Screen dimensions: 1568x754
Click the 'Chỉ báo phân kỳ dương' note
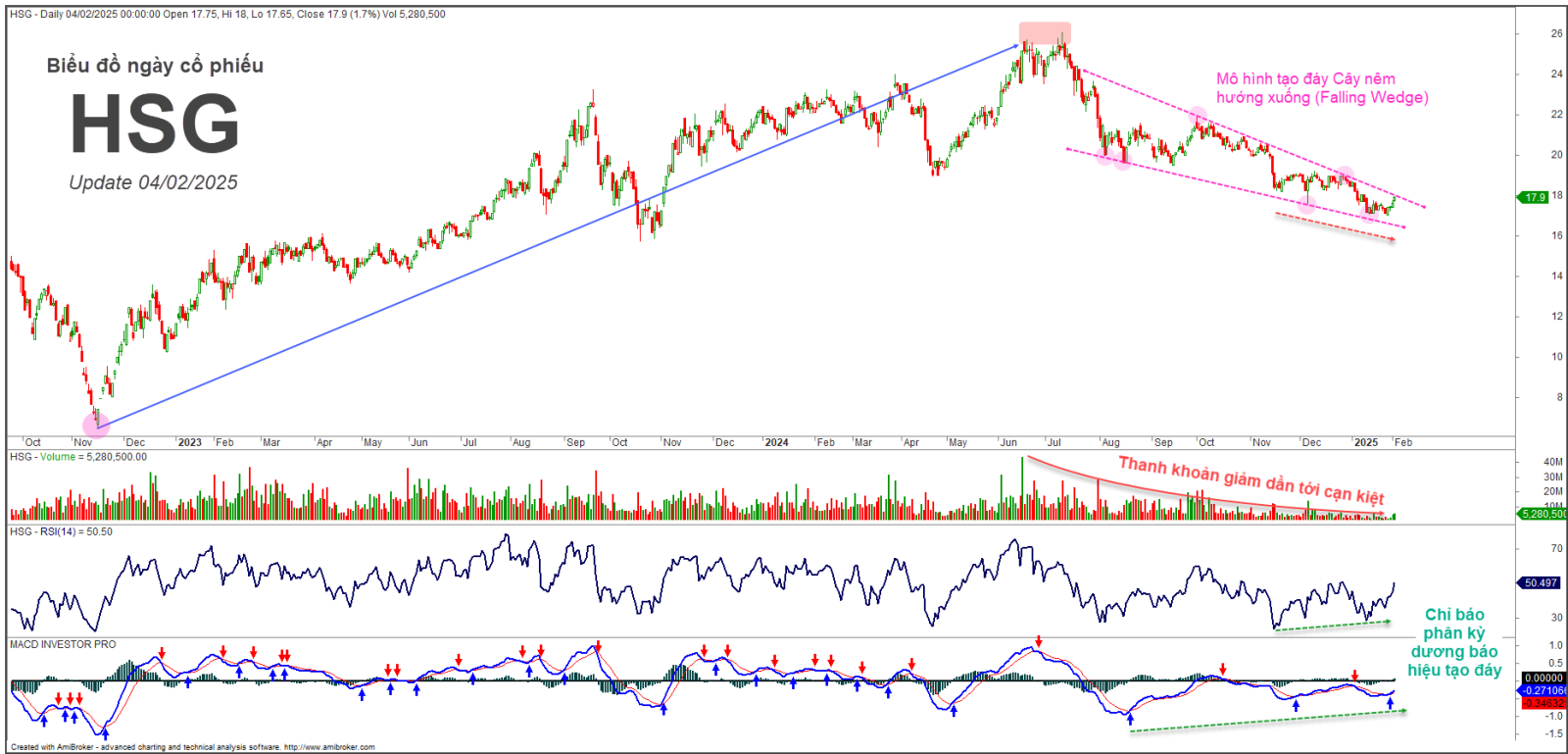coord(1454,642)
